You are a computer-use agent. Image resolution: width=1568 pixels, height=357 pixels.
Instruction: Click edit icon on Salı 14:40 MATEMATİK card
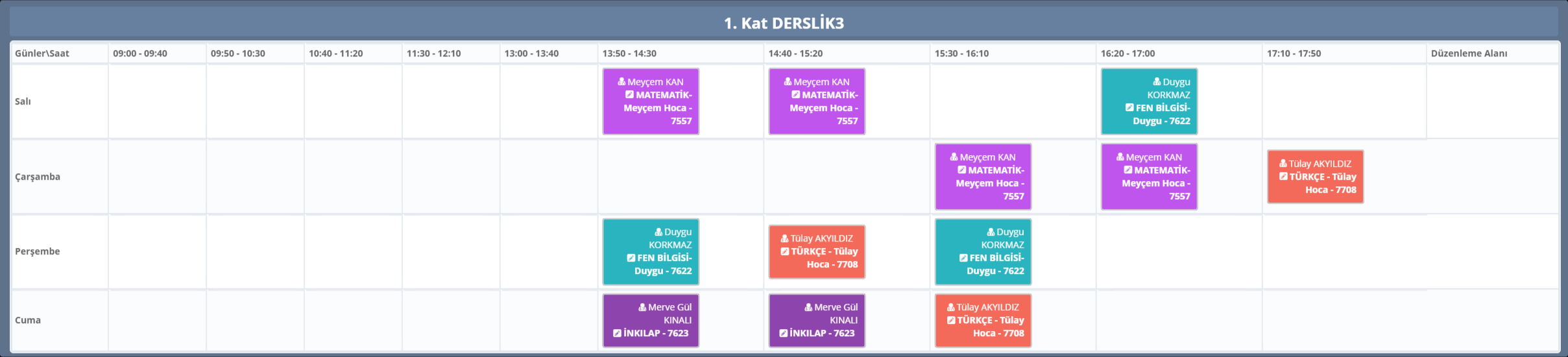point(795,95)
